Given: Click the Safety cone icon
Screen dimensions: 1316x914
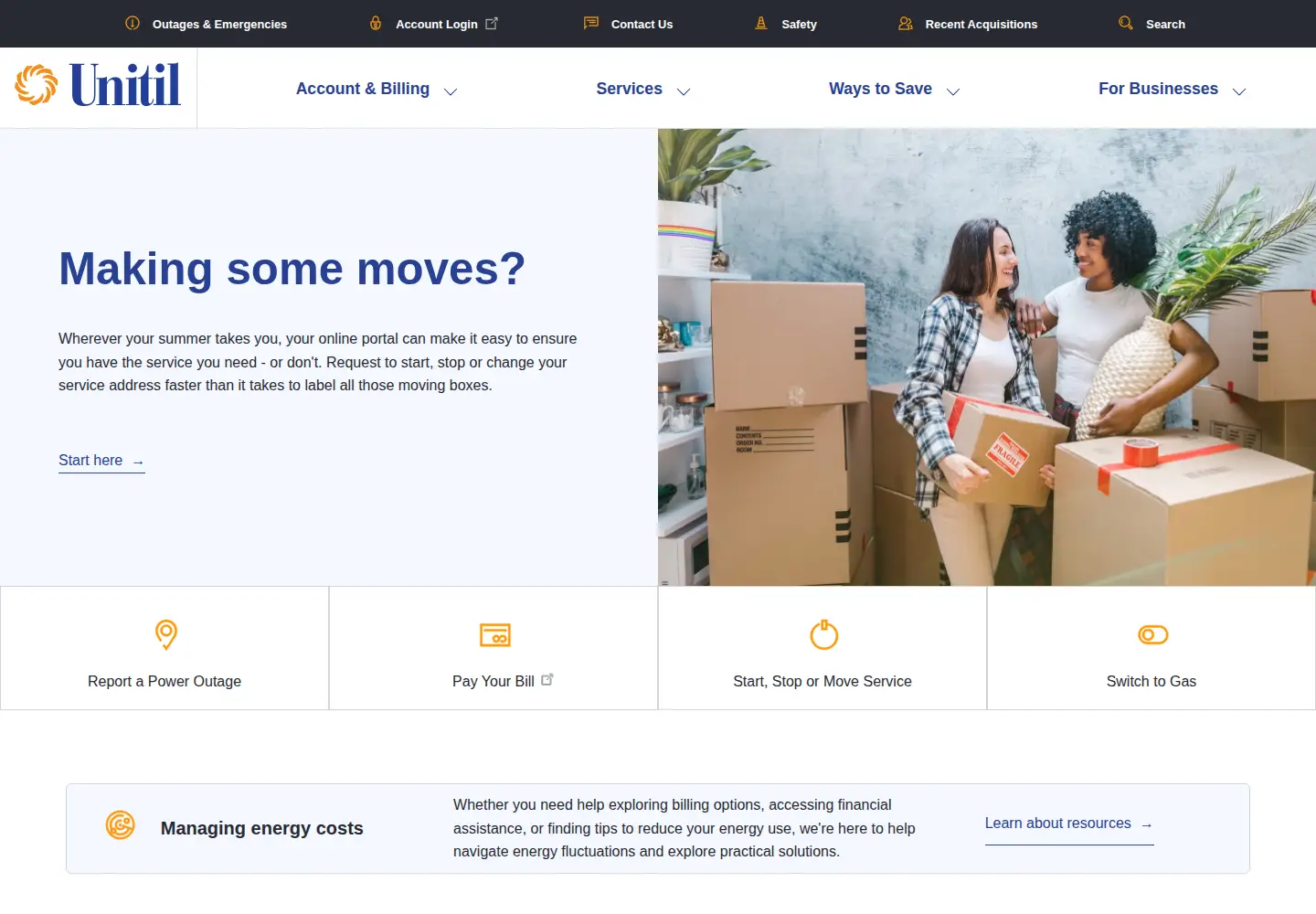Looking at the screenshot, I should coord(761,23).
